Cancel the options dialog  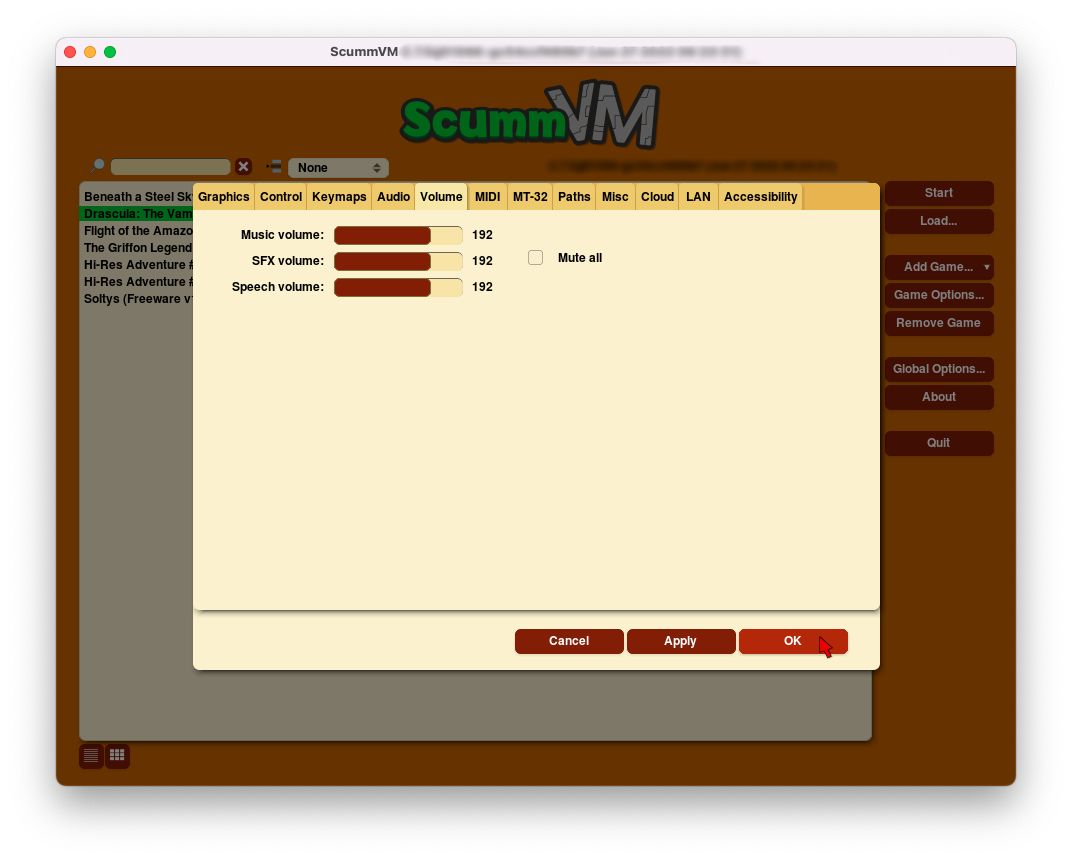[569, 641]
